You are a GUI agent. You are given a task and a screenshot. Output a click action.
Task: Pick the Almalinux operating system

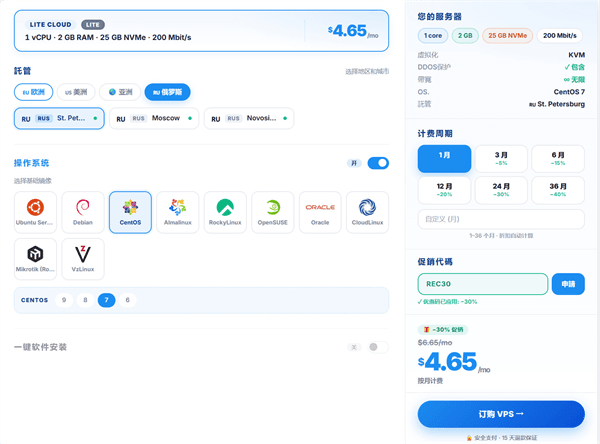click(x=178, y=212)
